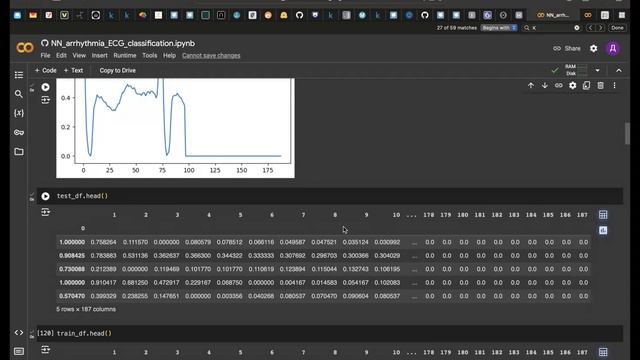Open the Help menu
640x360 pixels.
click(x=169, y=56)
